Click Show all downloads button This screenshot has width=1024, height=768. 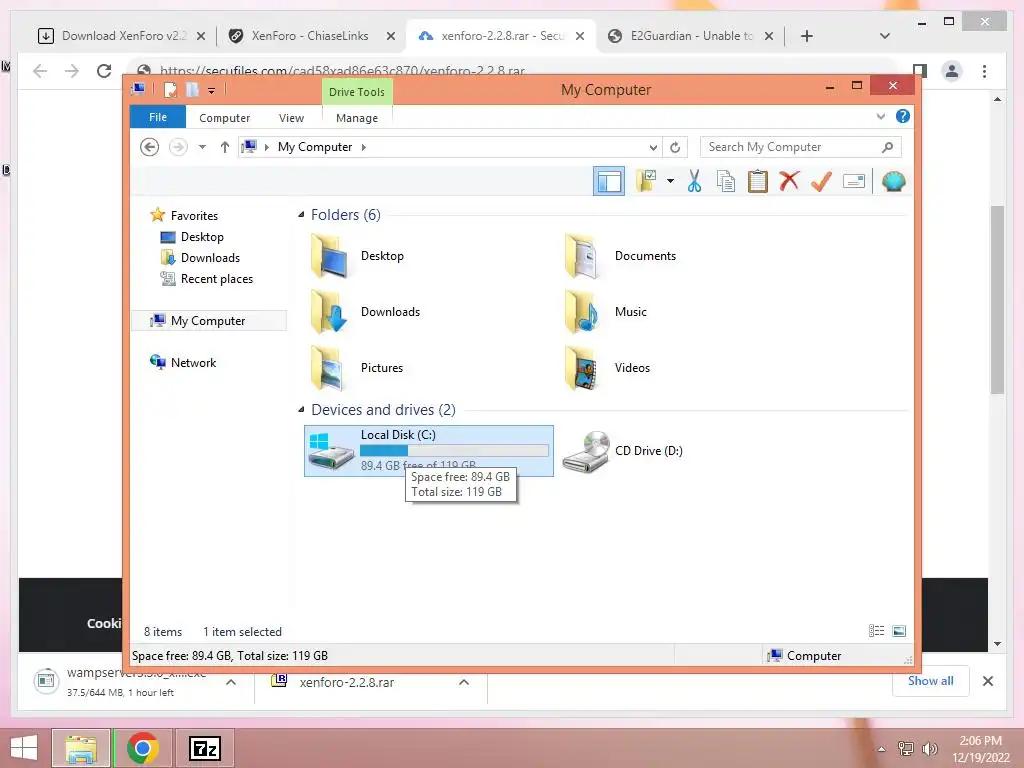(x=931, y=681)
